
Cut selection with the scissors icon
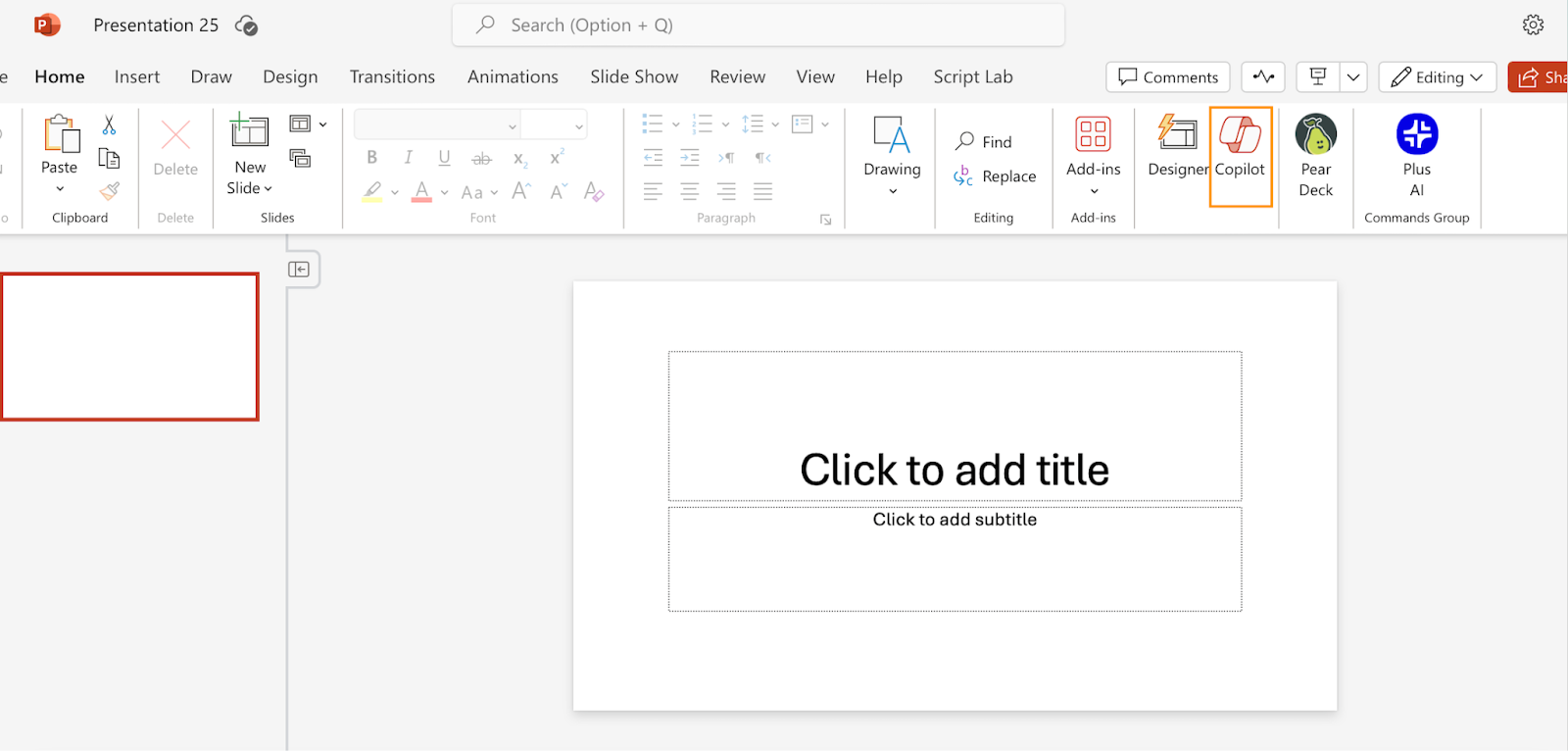(x=109, y=125)
